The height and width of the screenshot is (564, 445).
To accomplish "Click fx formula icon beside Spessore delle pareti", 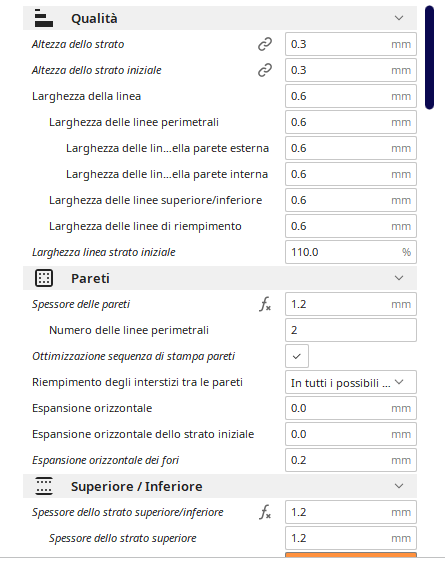I will [x=265, y=304].
